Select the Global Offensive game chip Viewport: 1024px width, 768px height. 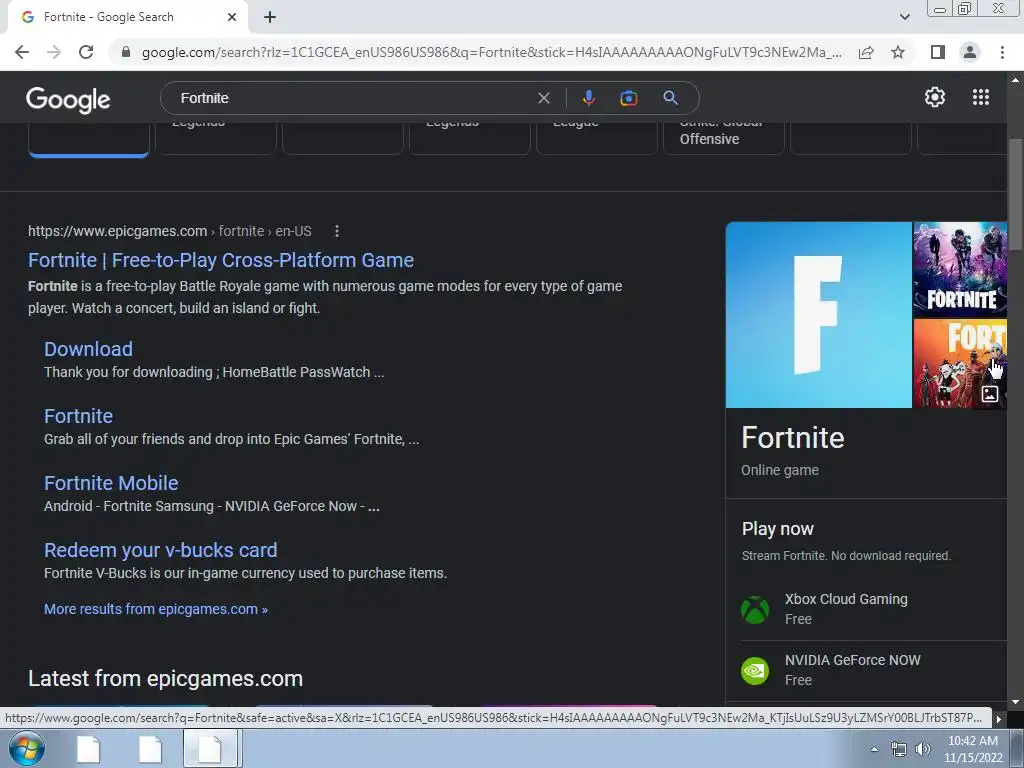(x=724, y=138)
